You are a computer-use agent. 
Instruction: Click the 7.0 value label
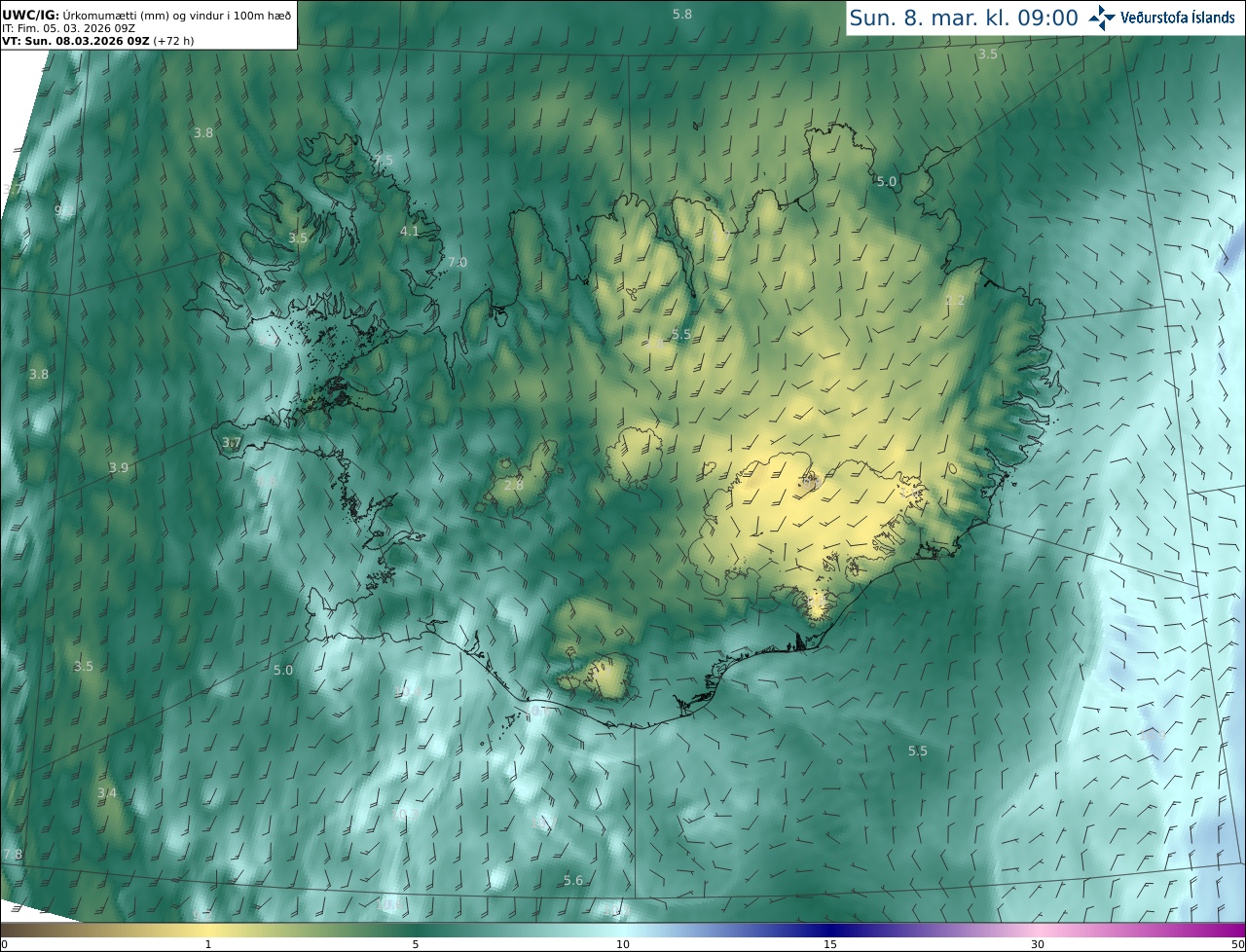click(x=457, y=262)
